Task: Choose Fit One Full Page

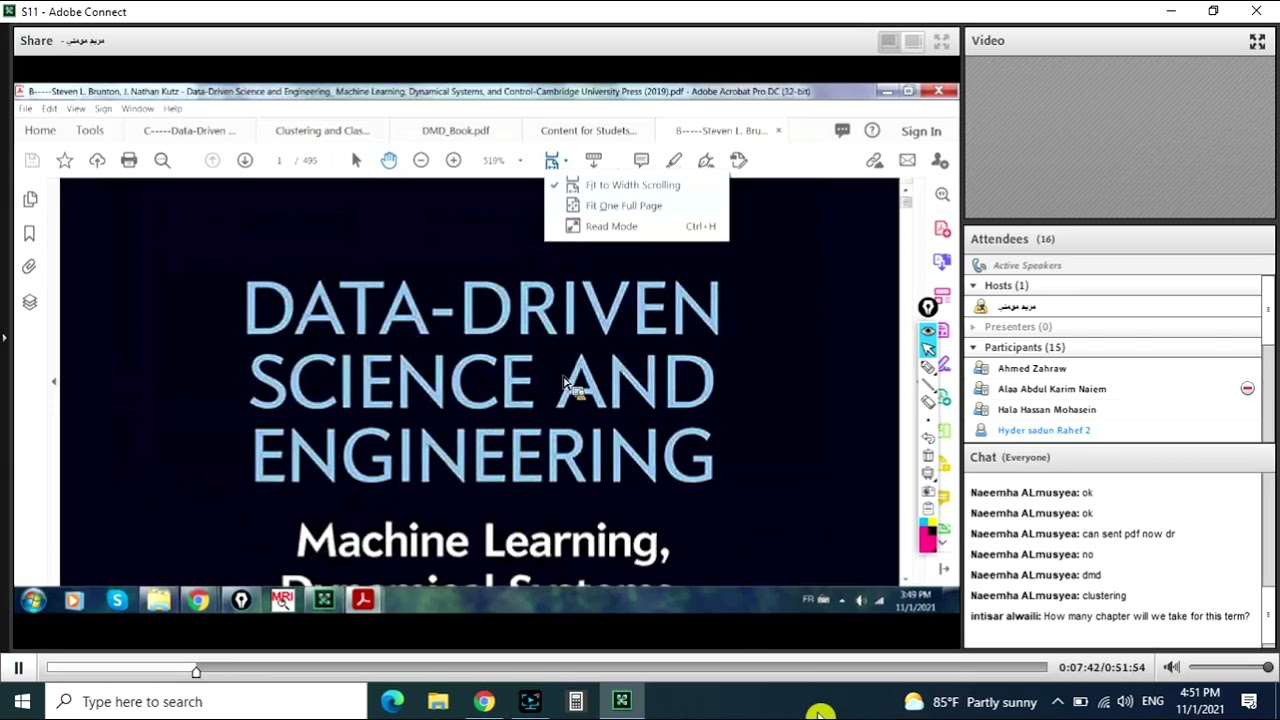Action: click(637, 206)
